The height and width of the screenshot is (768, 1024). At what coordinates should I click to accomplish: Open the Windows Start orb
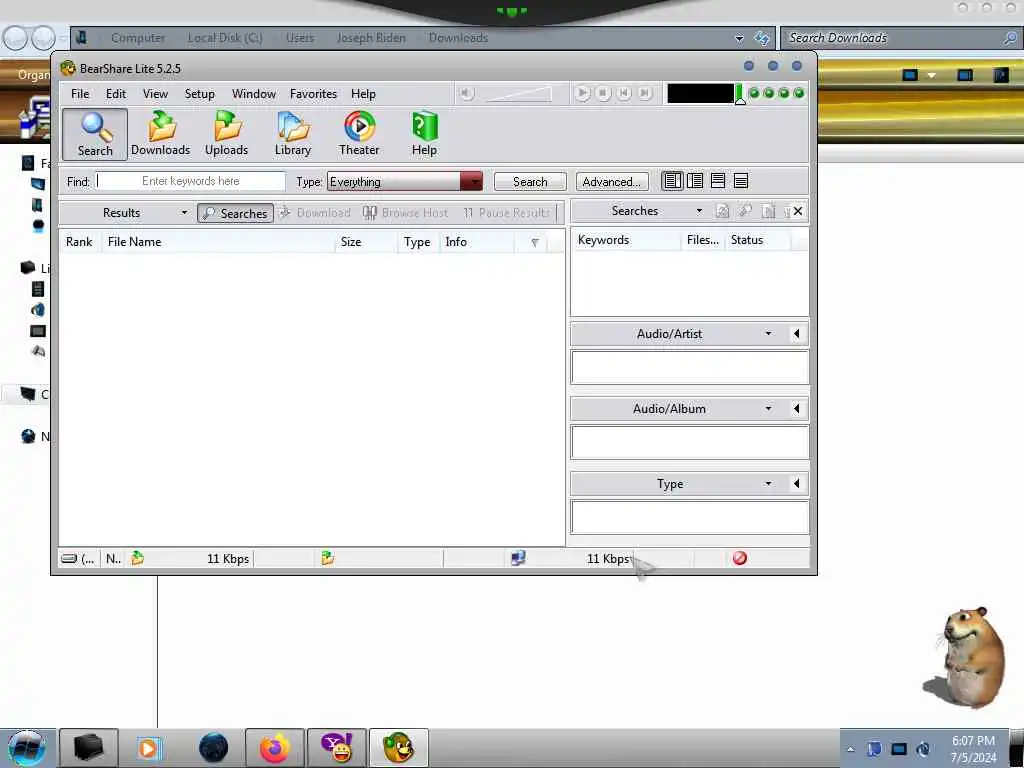click(x=26, y=748)
